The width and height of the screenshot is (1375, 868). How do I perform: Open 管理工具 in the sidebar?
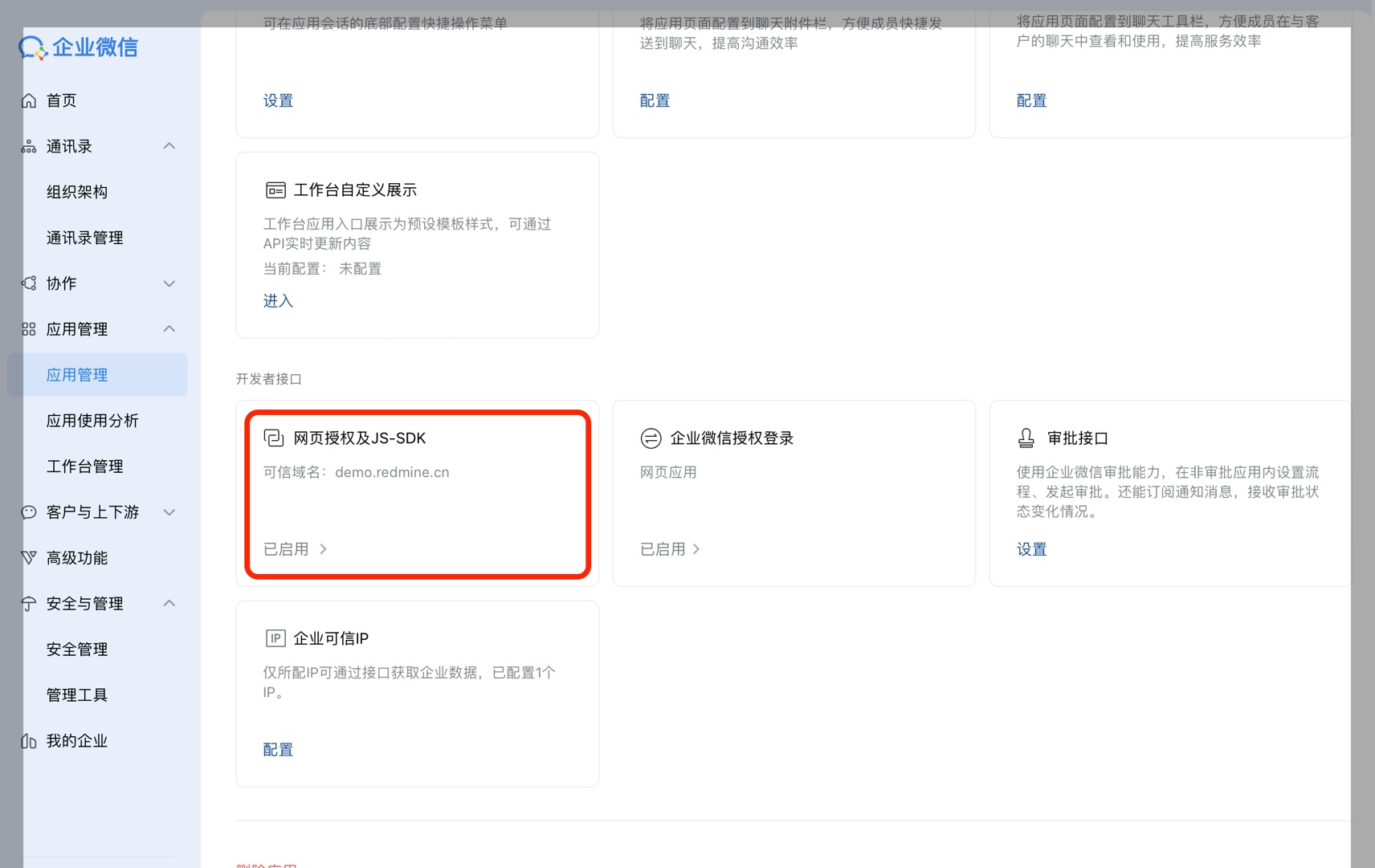point(77,695)
